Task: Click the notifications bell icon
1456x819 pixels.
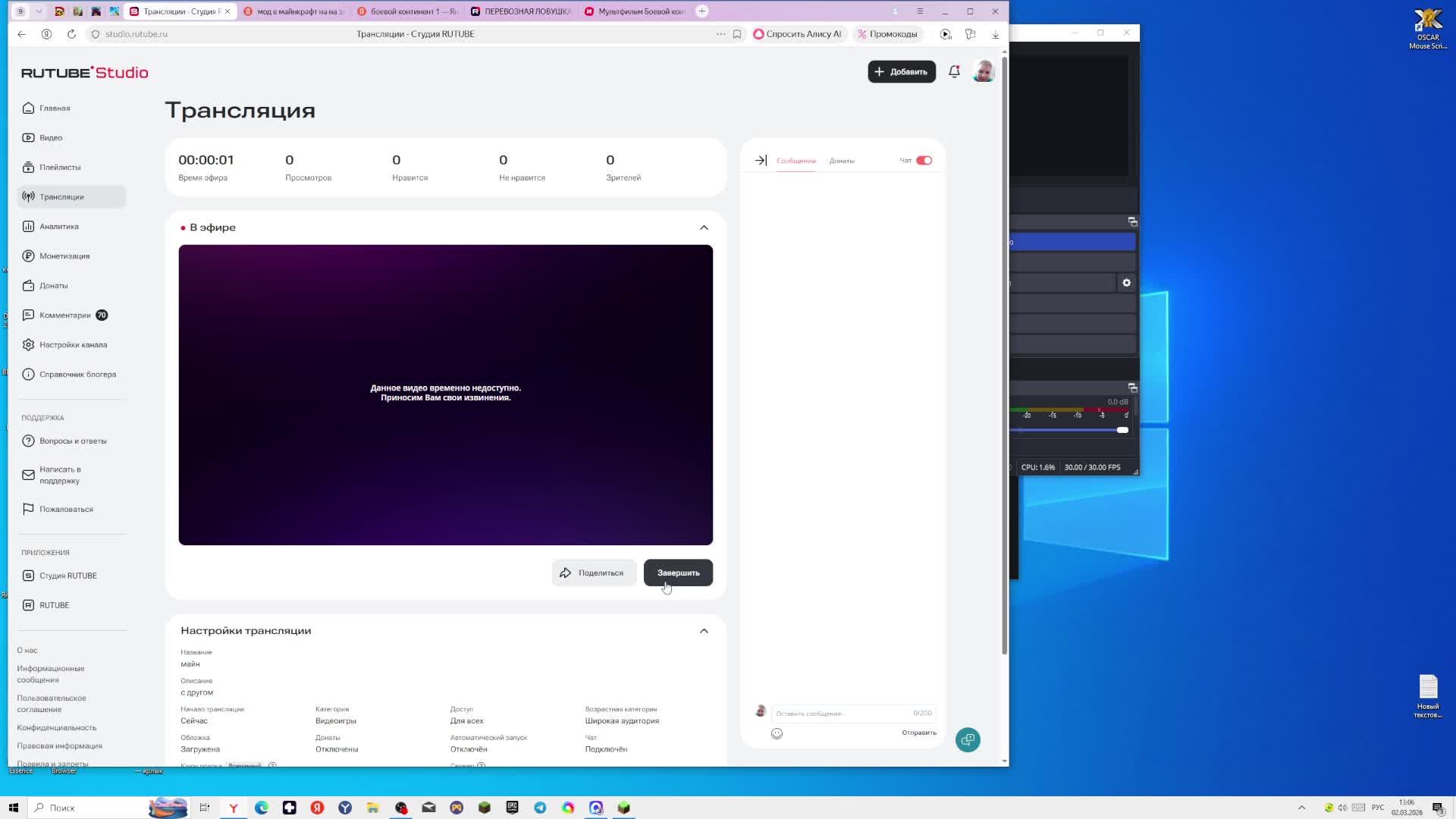Action: pos(954,72)
